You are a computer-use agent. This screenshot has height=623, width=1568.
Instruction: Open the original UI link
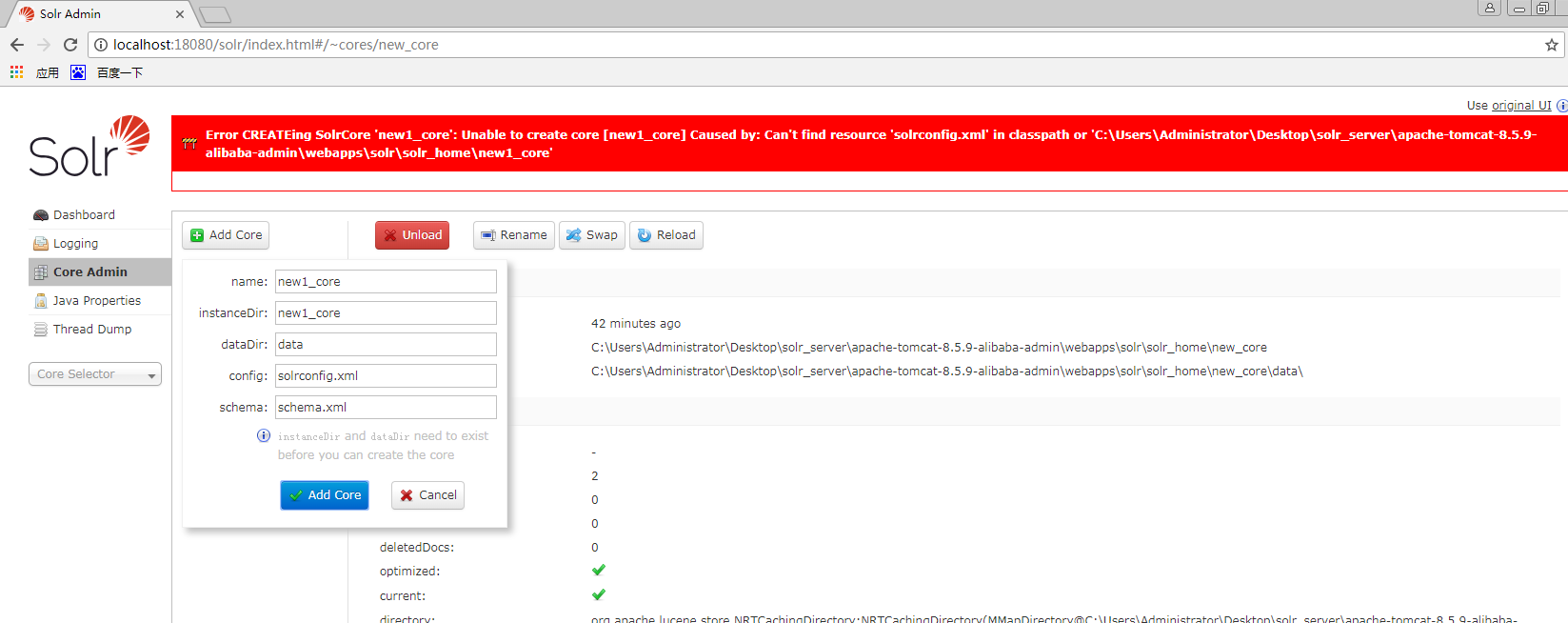tap(1521, 106)
